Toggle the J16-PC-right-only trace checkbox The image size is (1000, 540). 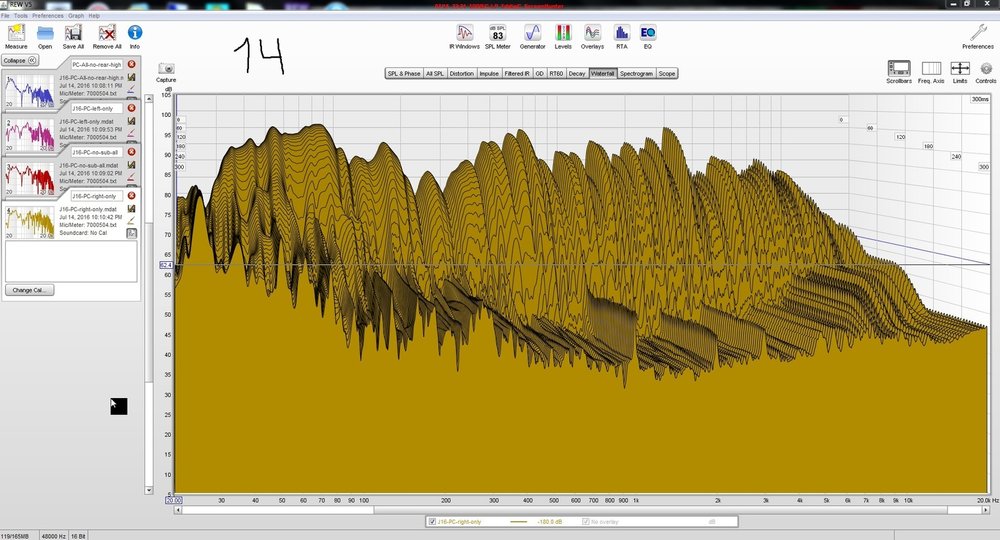[432, 522]
